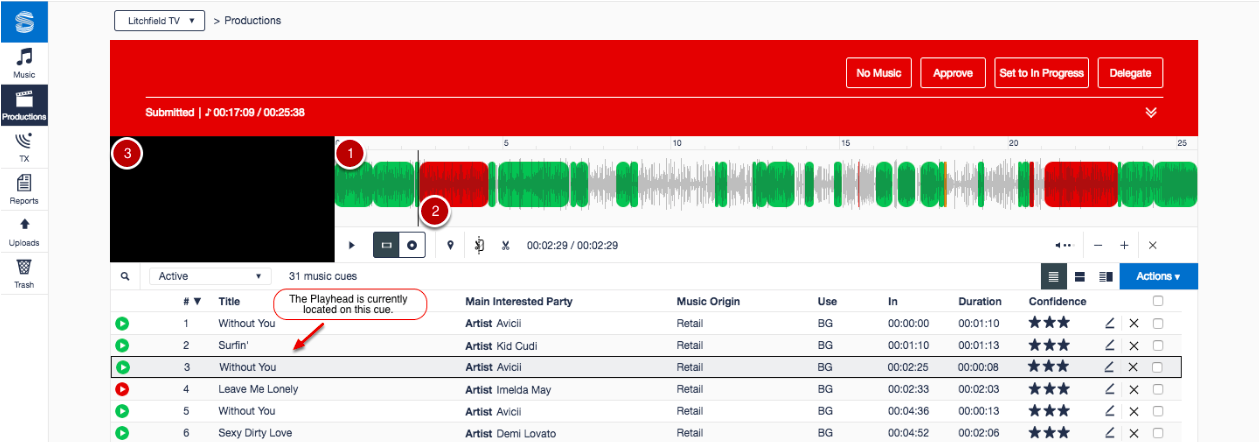Open the Music section in sidebar
Image resolution: width=1259 pixels, height=442 pixels.
point(24,62)
